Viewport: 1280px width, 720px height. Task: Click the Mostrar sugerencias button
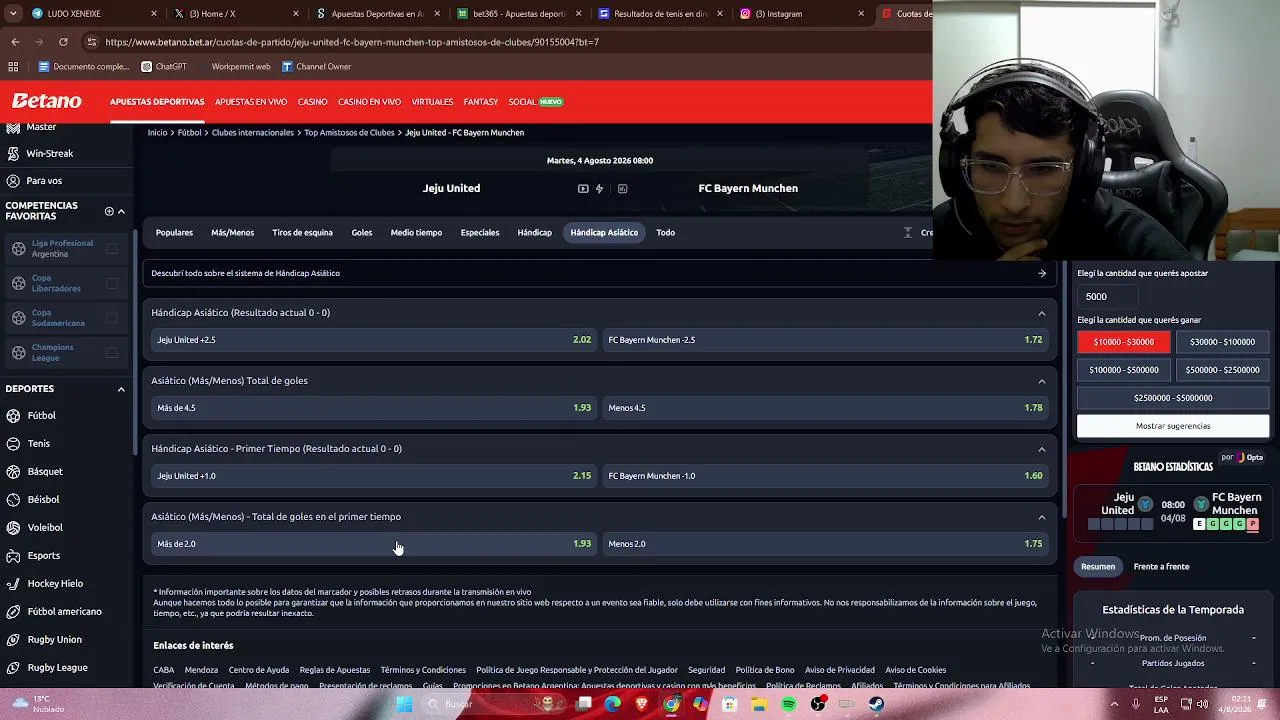[x=1173, y=426]
